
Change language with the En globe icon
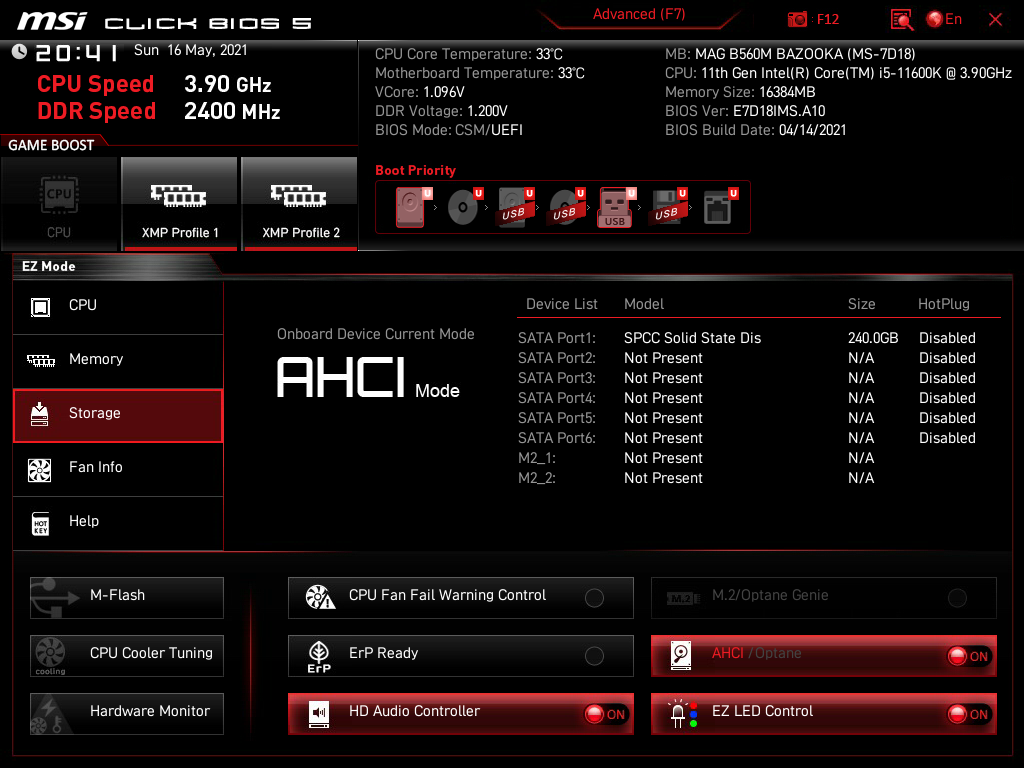[944, 20]
